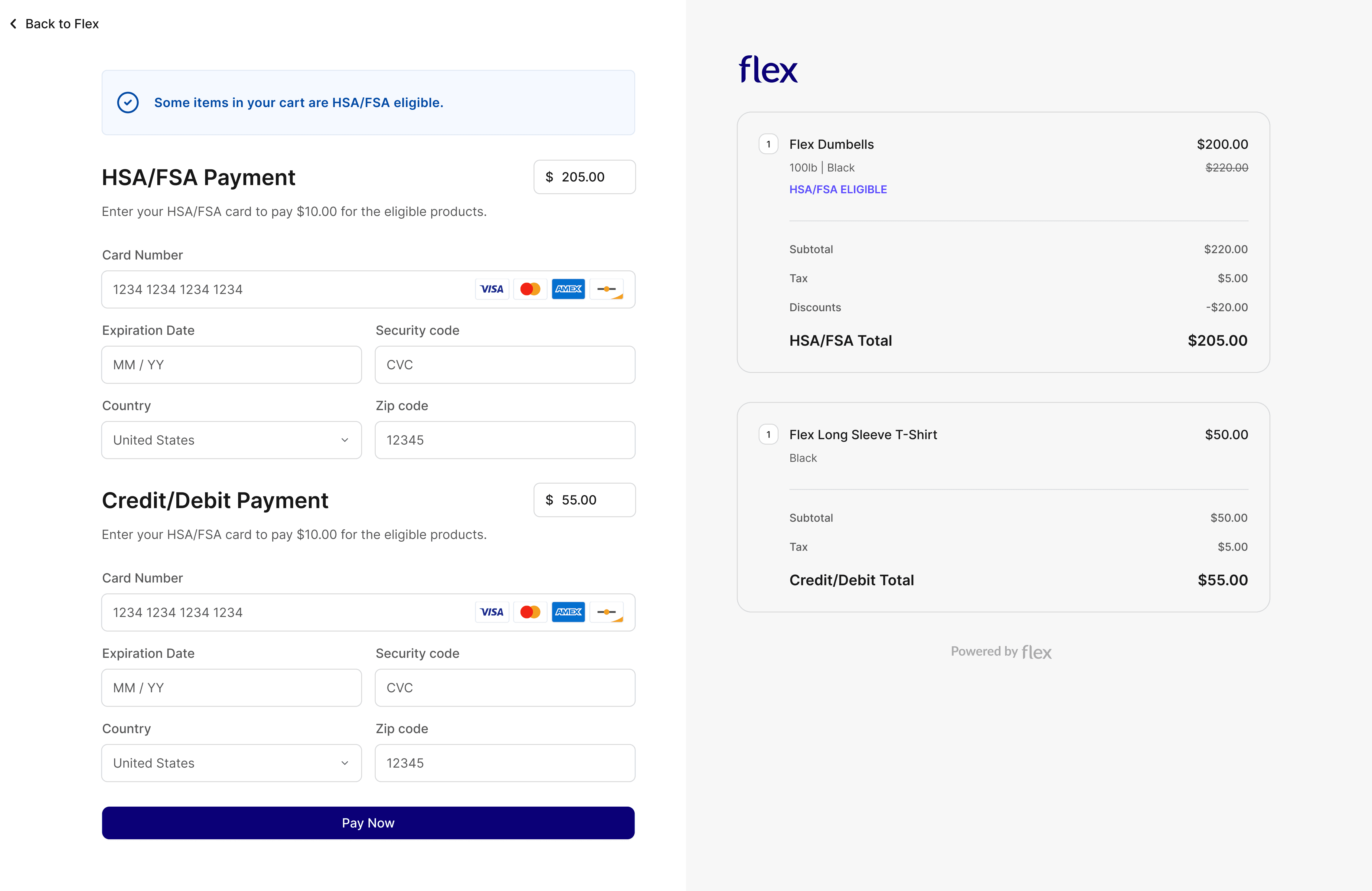Click the flex logo above the cart
1372x891 pixels.
[x=768, y=70]
